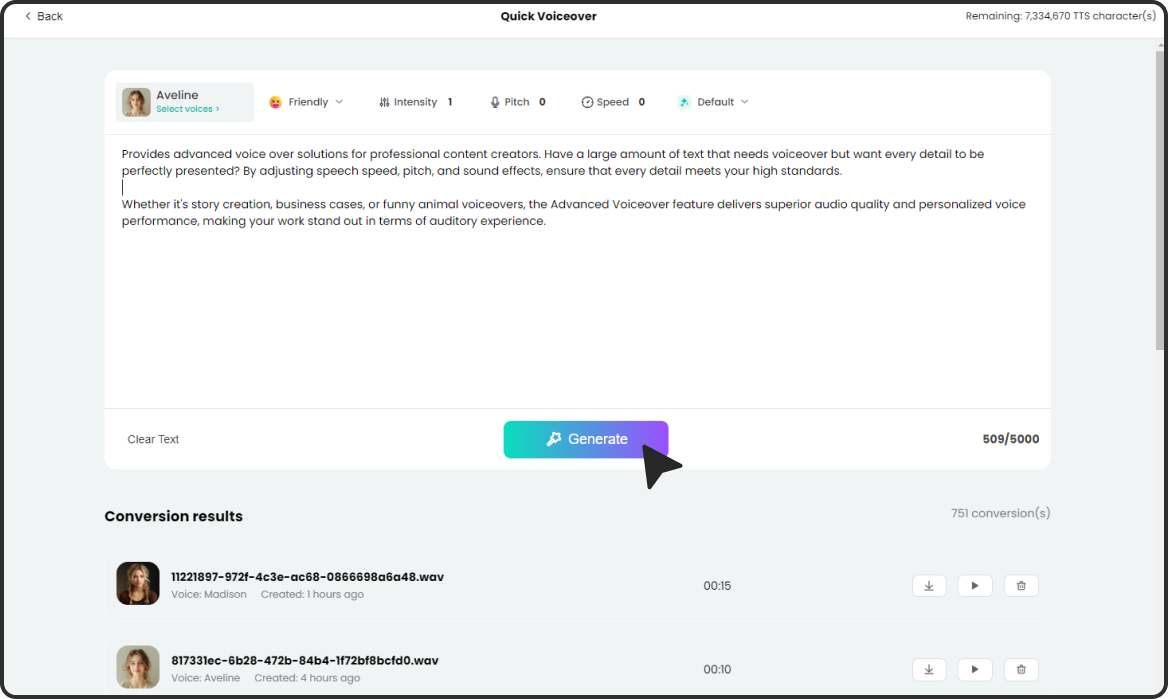Image resolution: width=1168 pixels, height=699 pixels.
Task: Click the vertical scrollbar on the right
Action: [x=1160, y=200]
